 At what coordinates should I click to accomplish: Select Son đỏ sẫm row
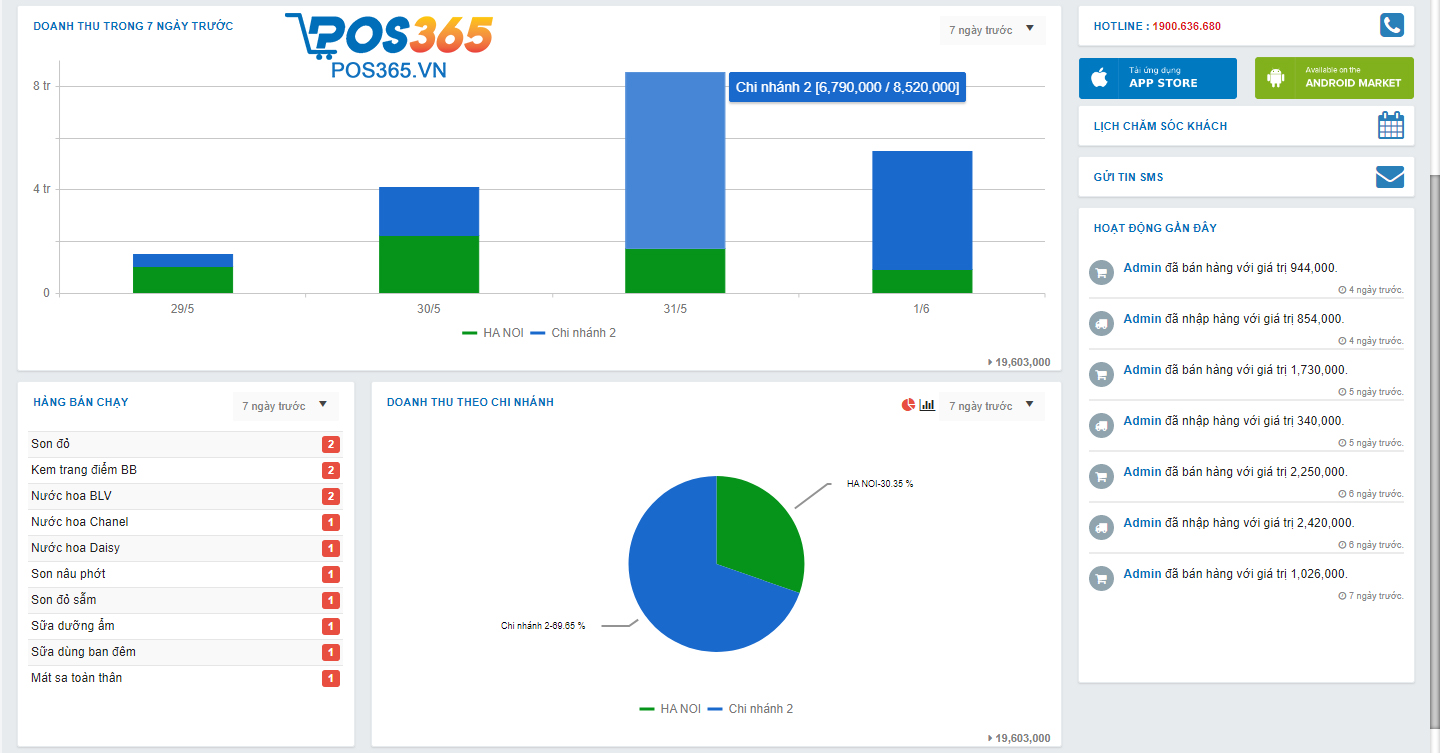(x=185, y=600)
